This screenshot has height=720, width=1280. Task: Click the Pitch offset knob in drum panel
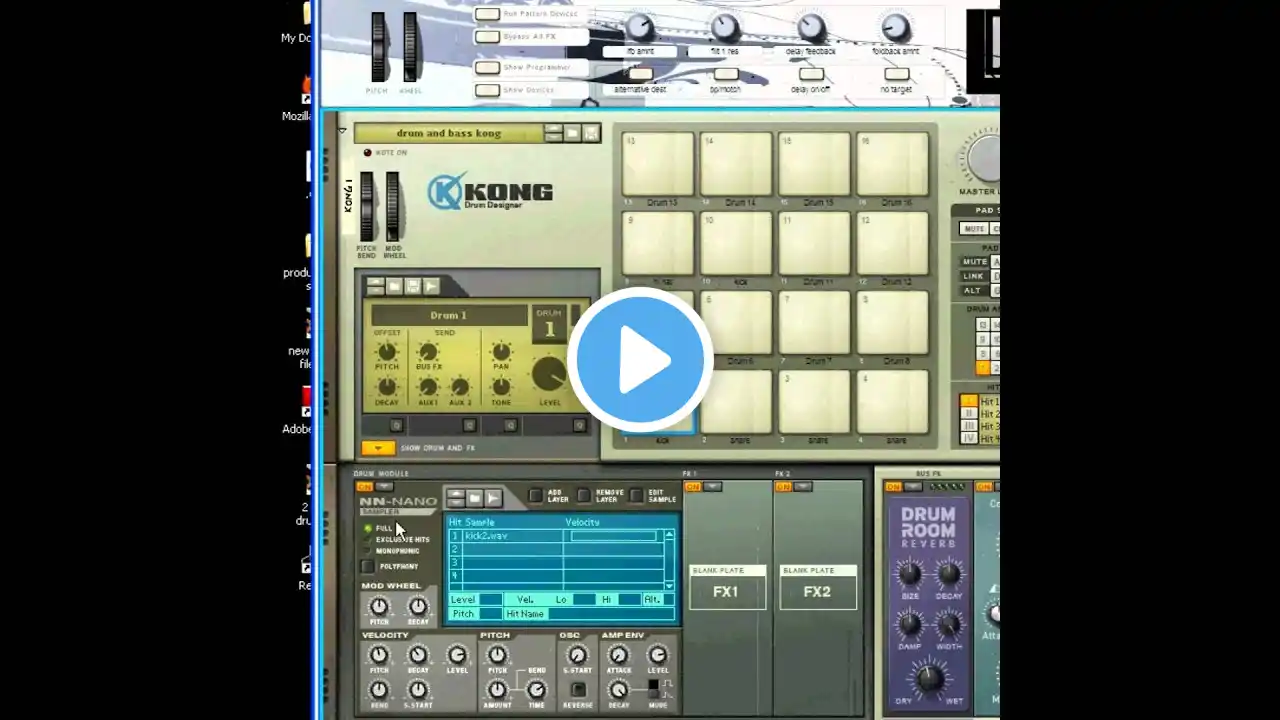386,352
